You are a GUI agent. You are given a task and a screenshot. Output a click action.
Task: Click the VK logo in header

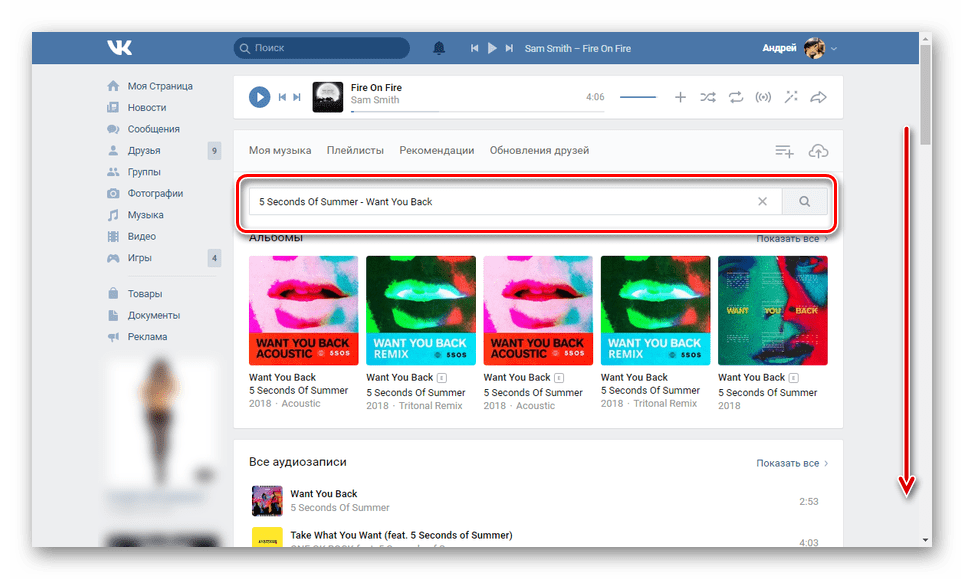point(119,48)
